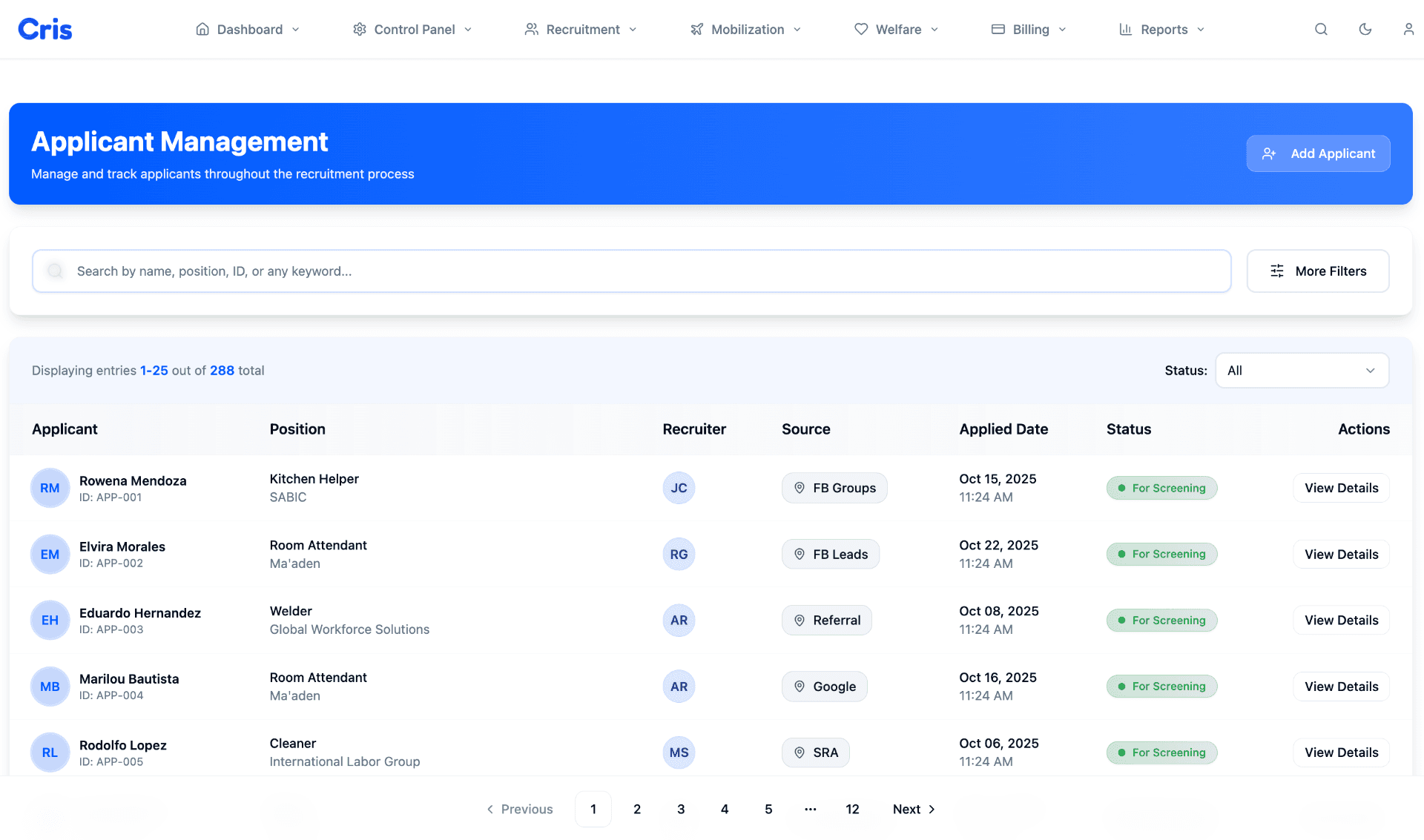The height and width of the screenshot is (840, 1424).
Task: View Details for Marilou Bautista
Action: point(1341,687)
